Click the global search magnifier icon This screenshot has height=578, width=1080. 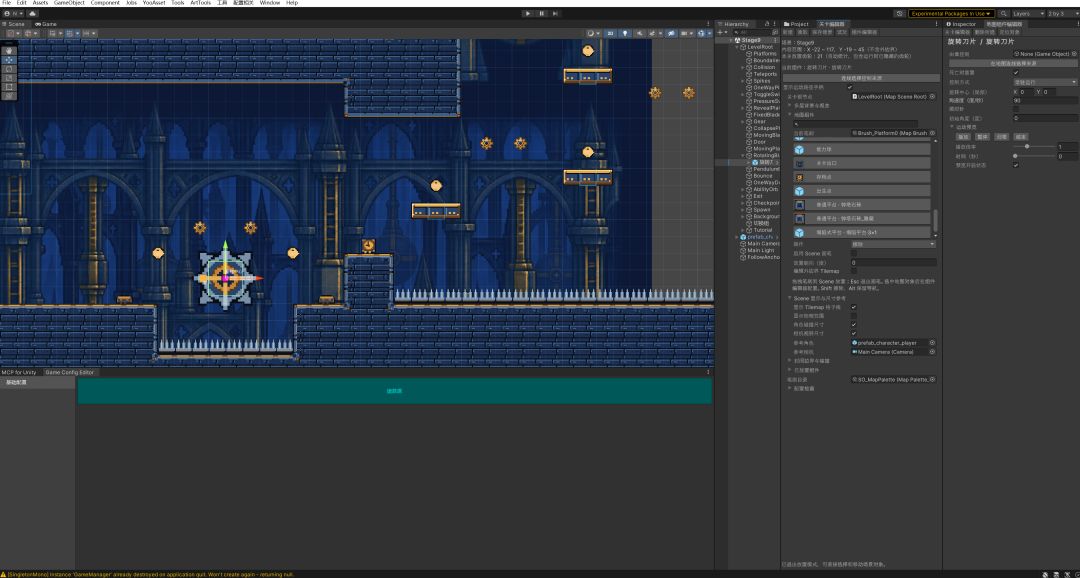click(1004, 13)
